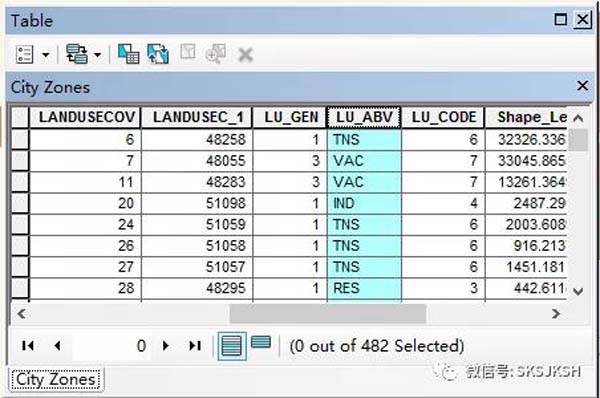The height and width of the screenshot is (398, 600).
Task: Click the vertical scrollbar up arrow
Action: [x=578, y=118]
